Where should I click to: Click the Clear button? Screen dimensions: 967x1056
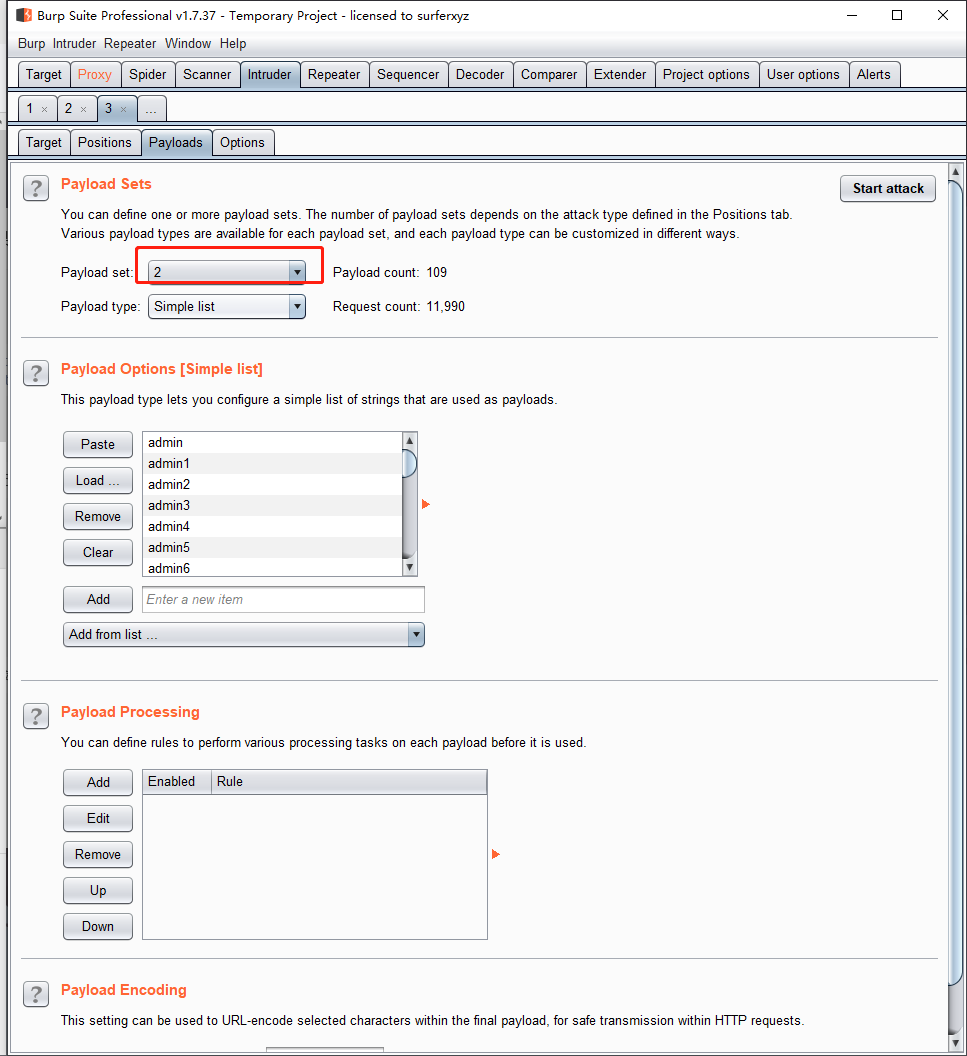98,552
